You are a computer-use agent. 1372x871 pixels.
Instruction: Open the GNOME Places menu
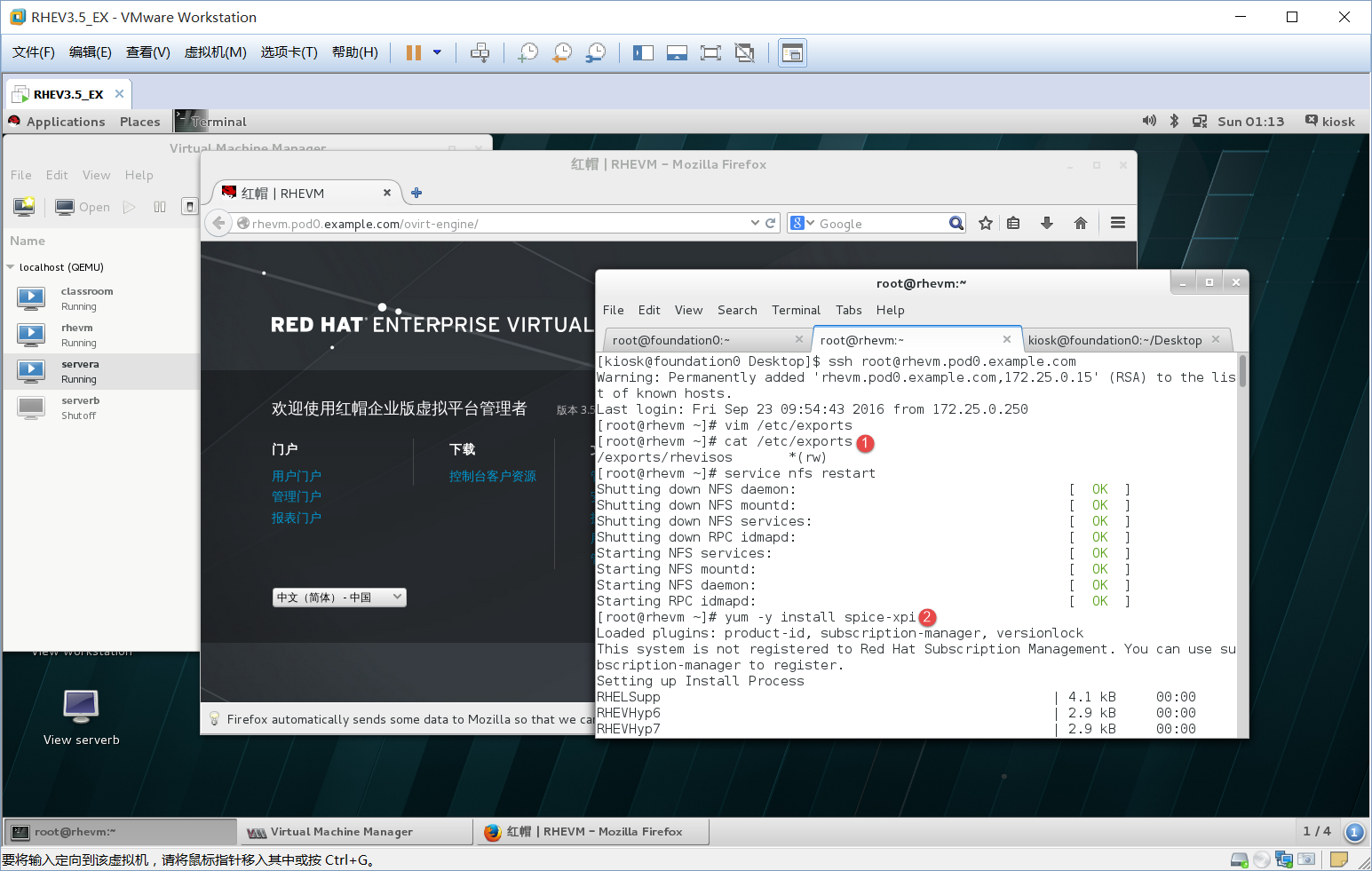[140, 122]
